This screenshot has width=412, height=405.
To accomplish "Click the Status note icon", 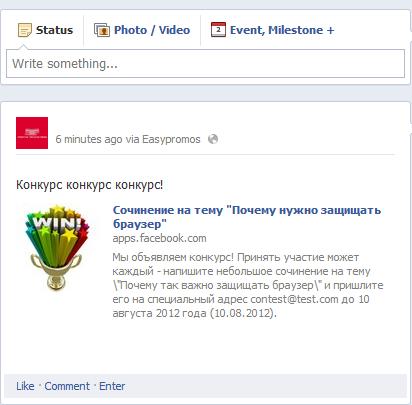I will click(24, 30).
